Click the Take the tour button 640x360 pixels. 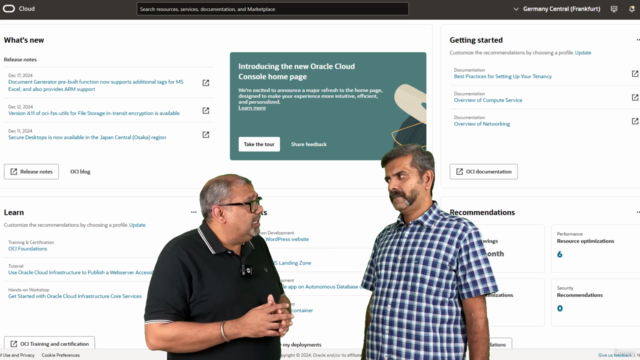(x=259, y=144)
